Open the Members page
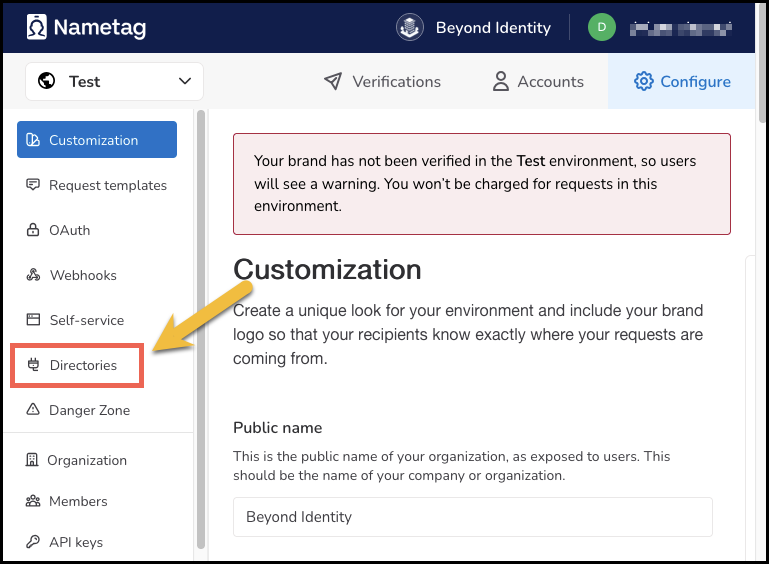This screenshot has width=769, height=564. click(78, 501)
